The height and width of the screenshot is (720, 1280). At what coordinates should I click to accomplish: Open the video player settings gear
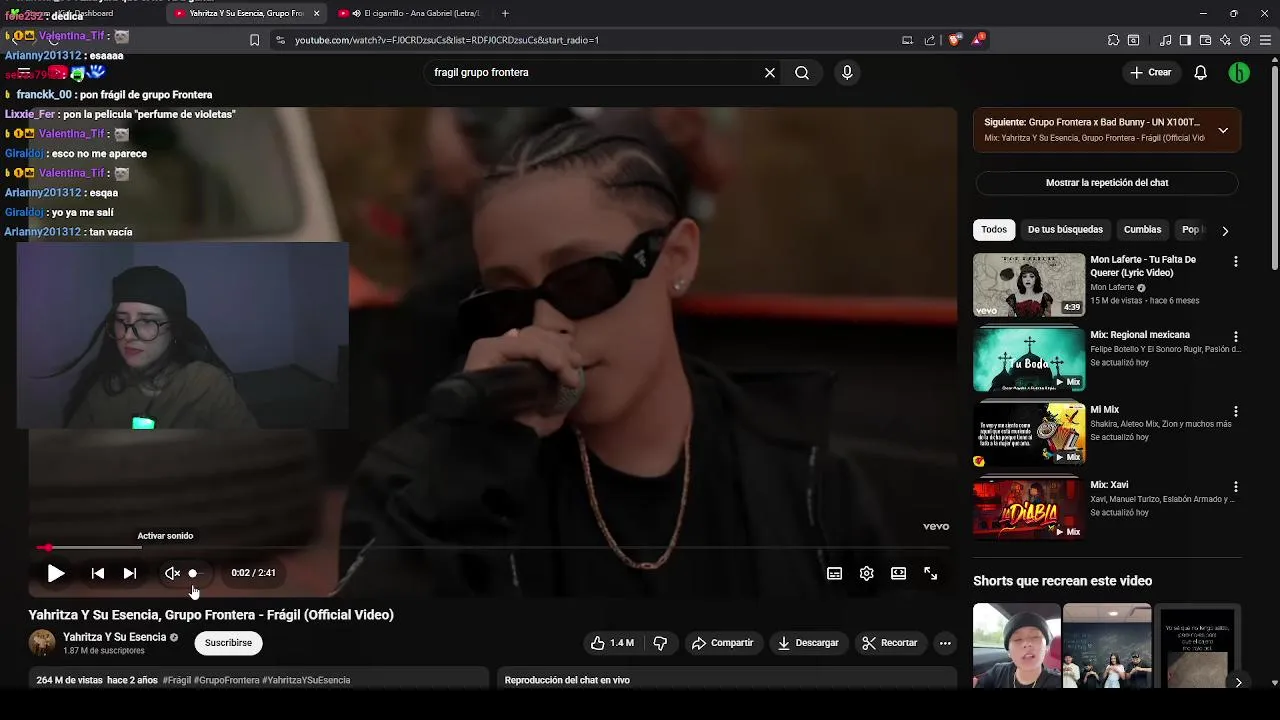pos(867,573)
